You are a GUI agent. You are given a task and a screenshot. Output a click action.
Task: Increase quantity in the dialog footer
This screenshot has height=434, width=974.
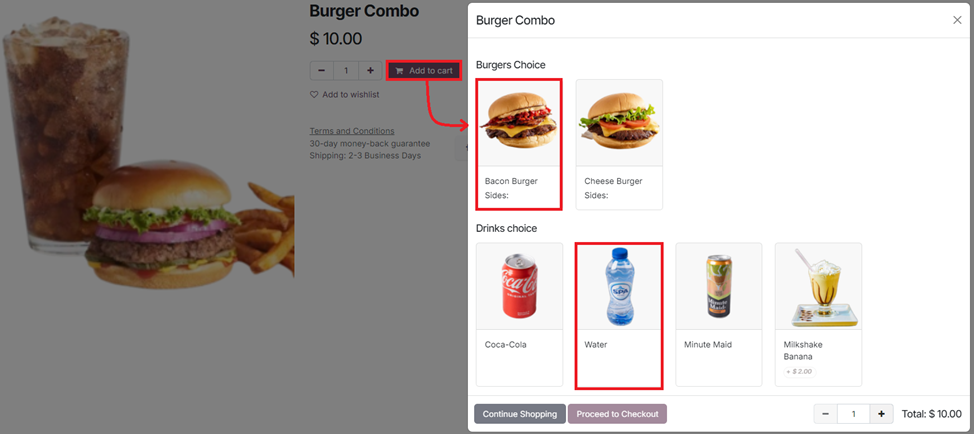881,414
